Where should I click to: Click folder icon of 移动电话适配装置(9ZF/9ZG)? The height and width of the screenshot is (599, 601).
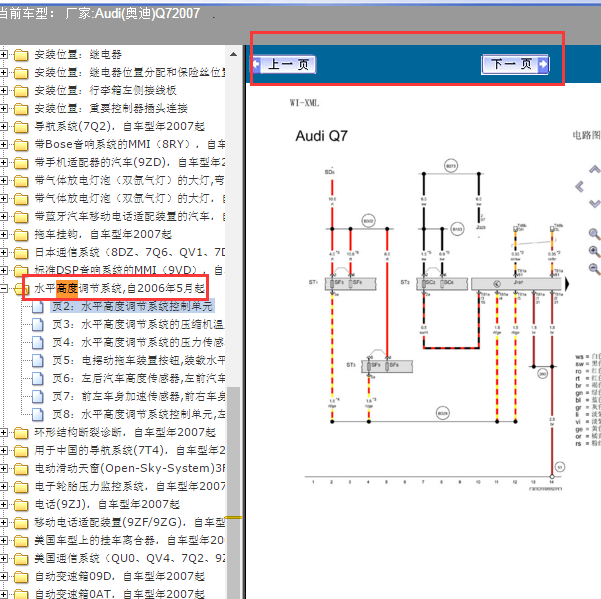click(x=21, y=523)
